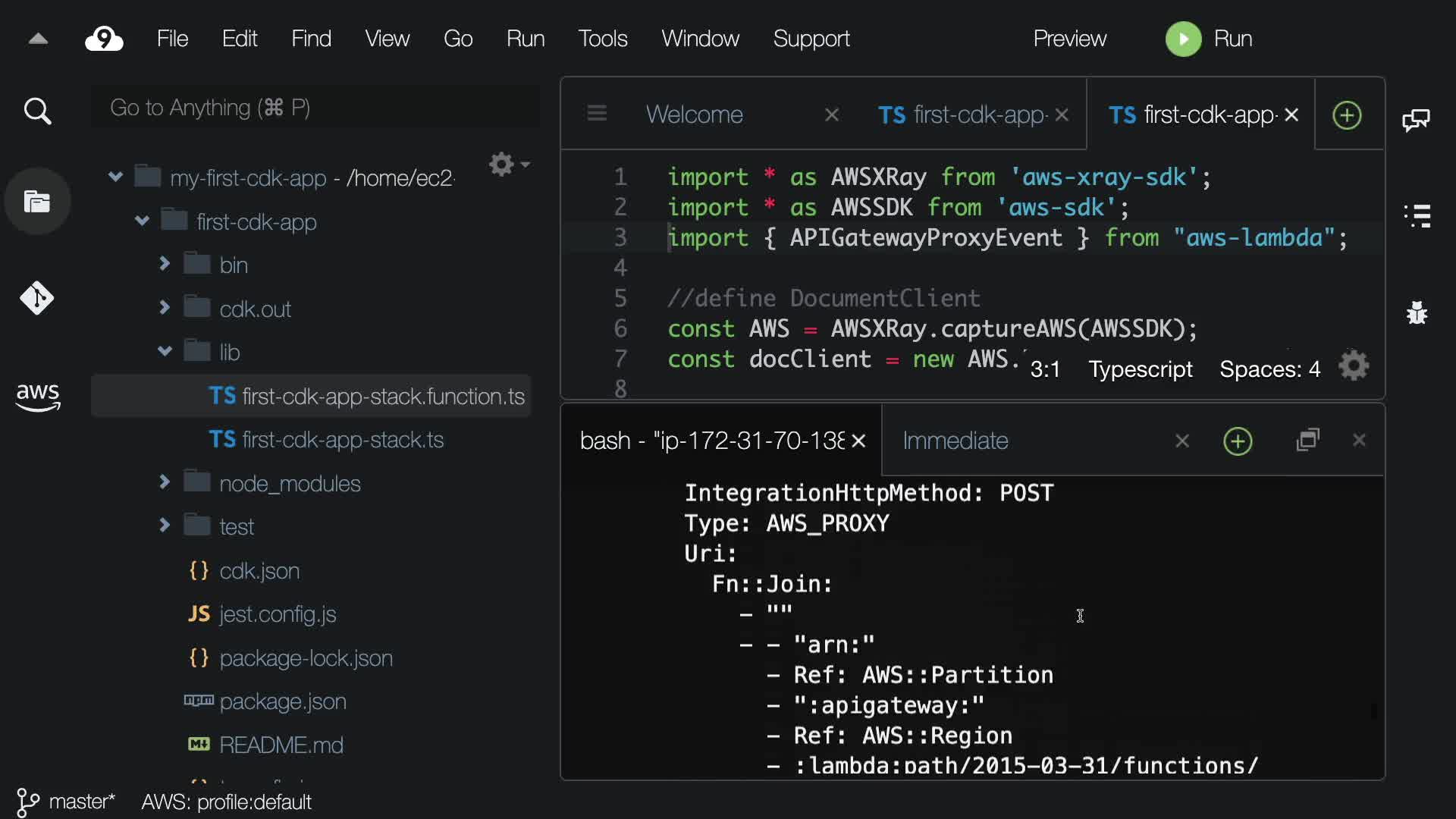Open the Outline panel icon

pos(1417,216)
